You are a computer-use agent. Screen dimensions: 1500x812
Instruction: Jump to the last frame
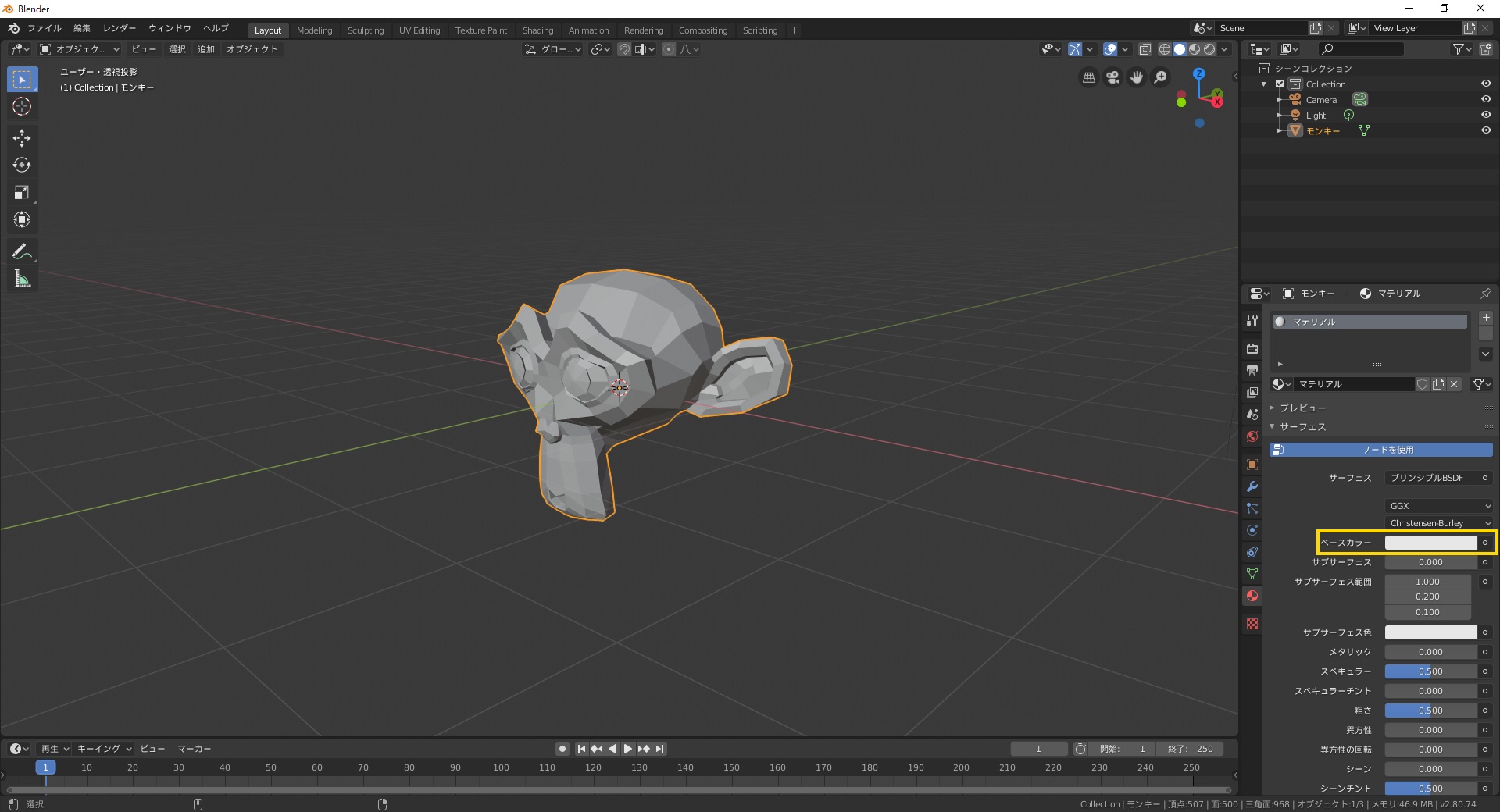(660, 749)
